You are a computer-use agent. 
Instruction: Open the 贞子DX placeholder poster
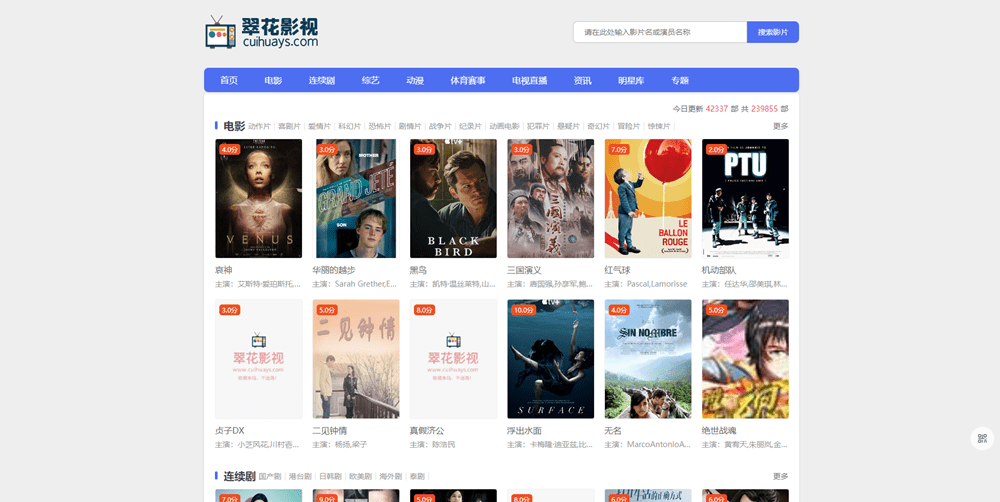point(258,359)
